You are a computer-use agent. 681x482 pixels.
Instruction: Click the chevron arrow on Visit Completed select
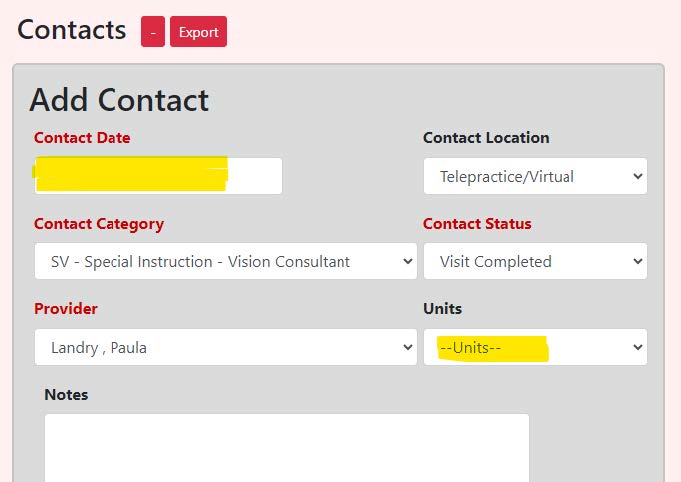(x=638, y=262)
